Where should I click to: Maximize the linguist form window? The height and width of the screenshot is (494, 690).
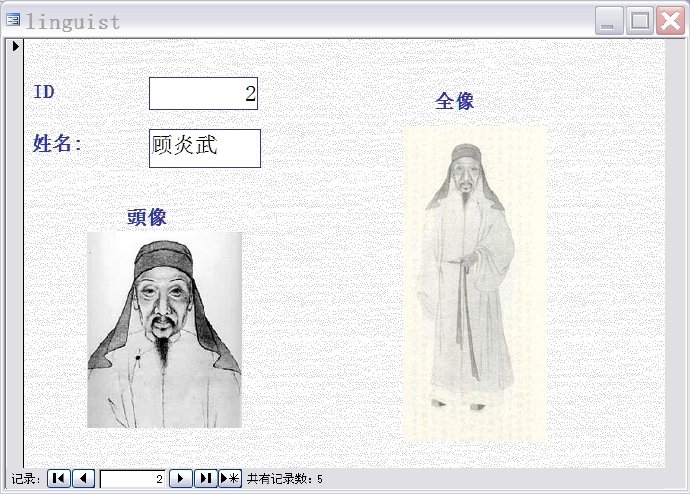(x=639, y=20)
